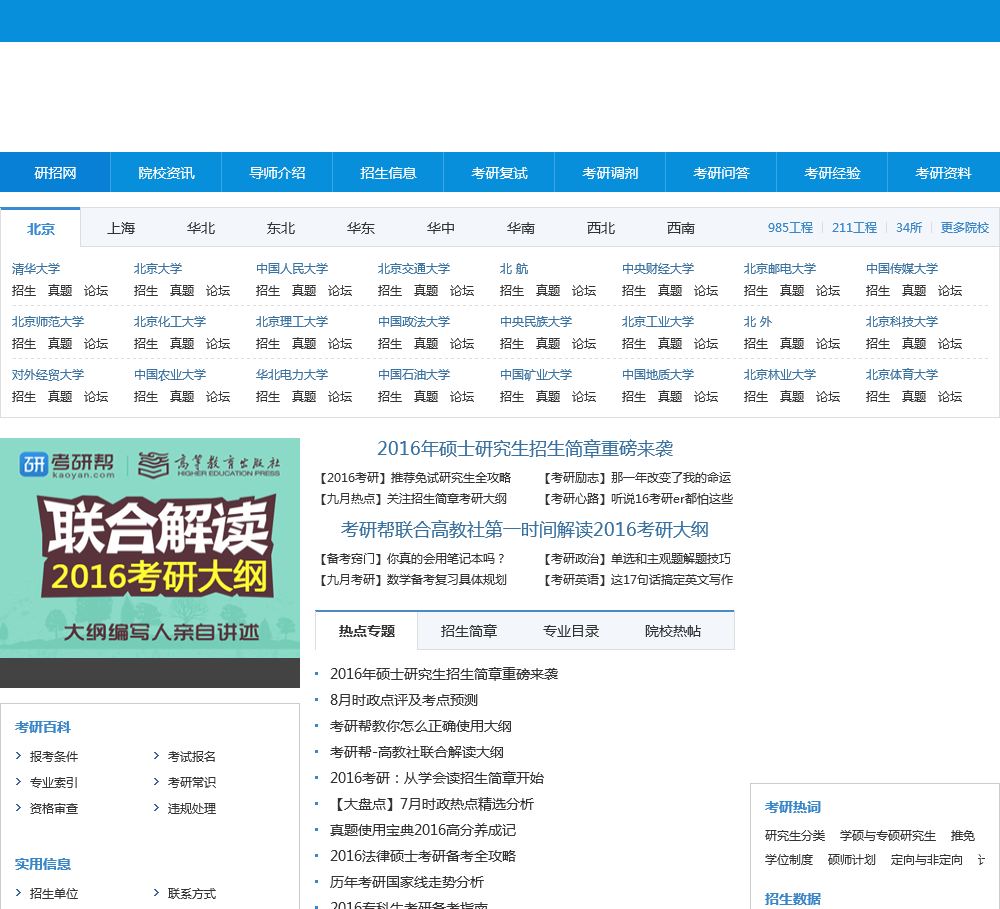
Task: Open headline 2016年硕士研究生招生简章重磅来袭
Action: pos(525,449)
